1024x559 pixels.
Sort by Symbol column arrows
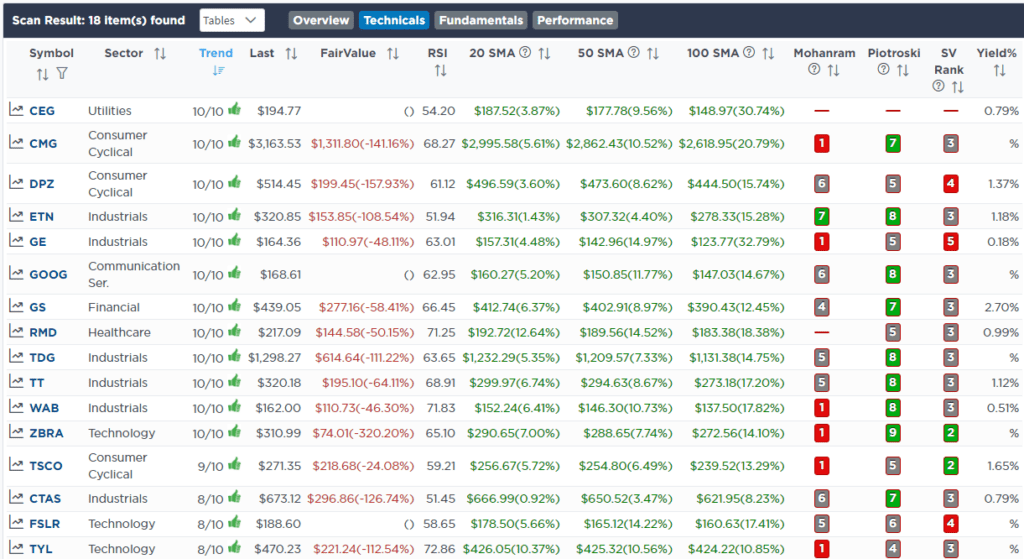(x=42, y=74)
